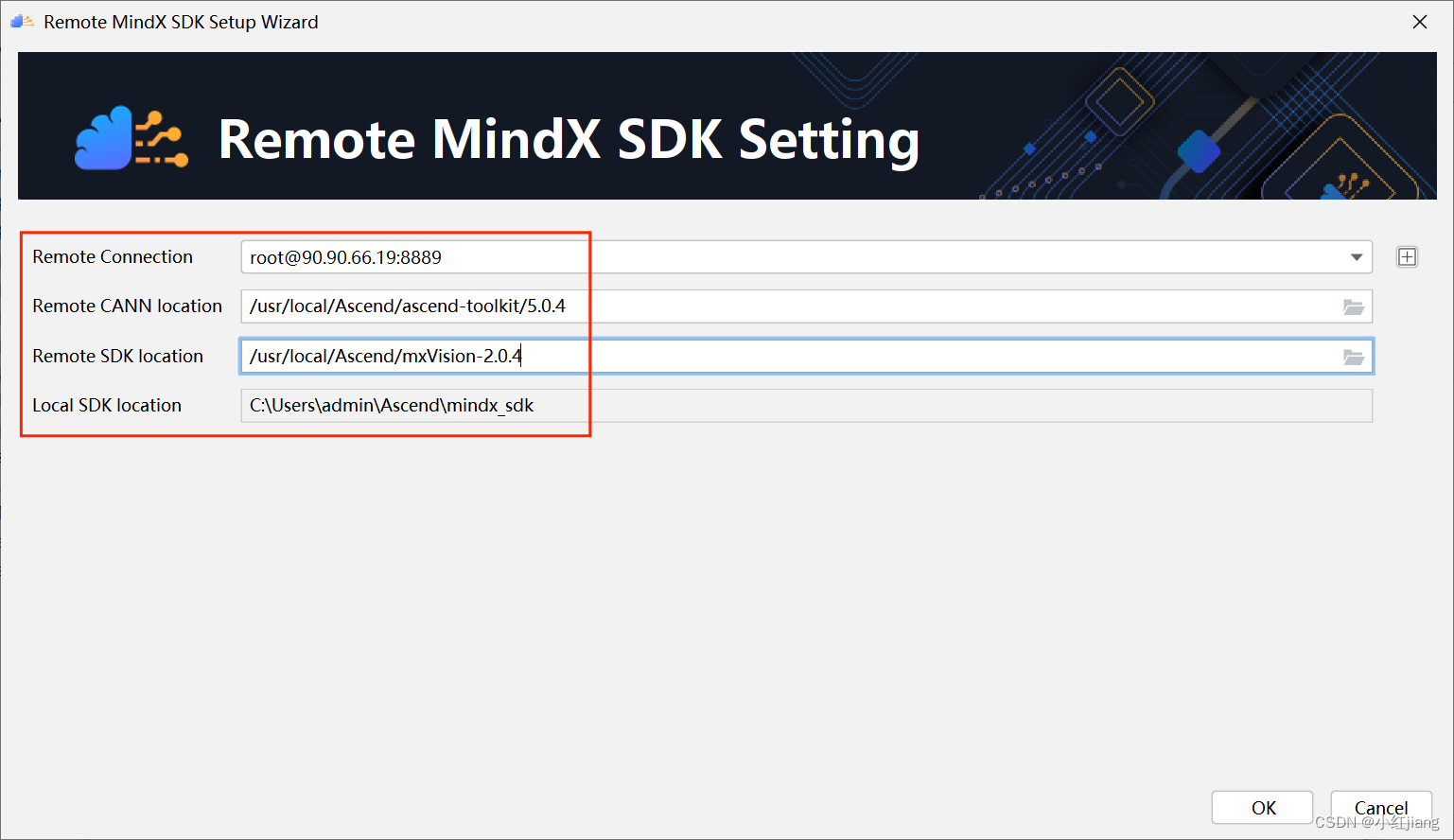The width and height of the screenshot is (1454, 840).
Task: Click the Local SDK location label
Action: 107,406
